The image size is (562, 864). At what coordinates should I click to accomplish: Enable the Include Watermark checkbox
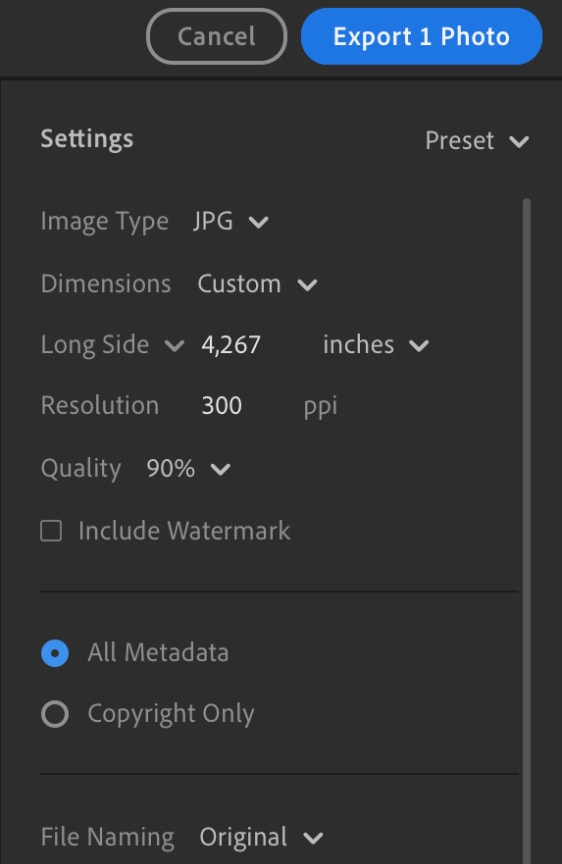click(51, 531)
